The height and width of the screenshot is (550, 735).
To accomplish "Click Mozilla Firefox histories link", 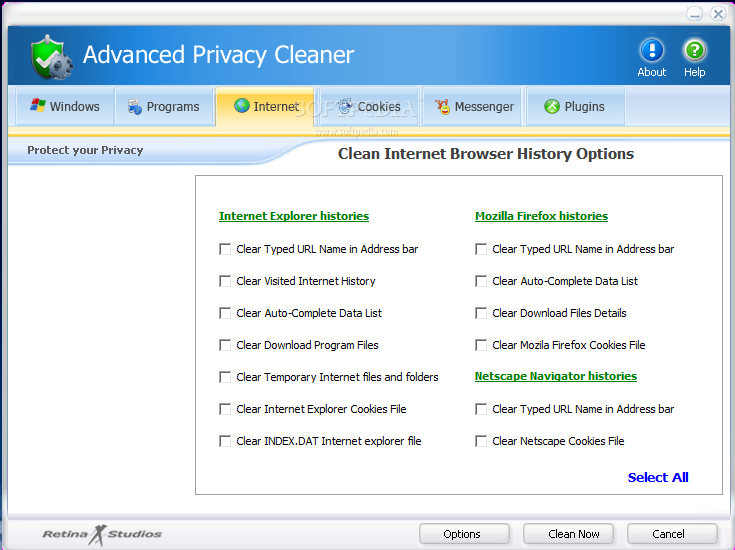I will tap(541, 216).
